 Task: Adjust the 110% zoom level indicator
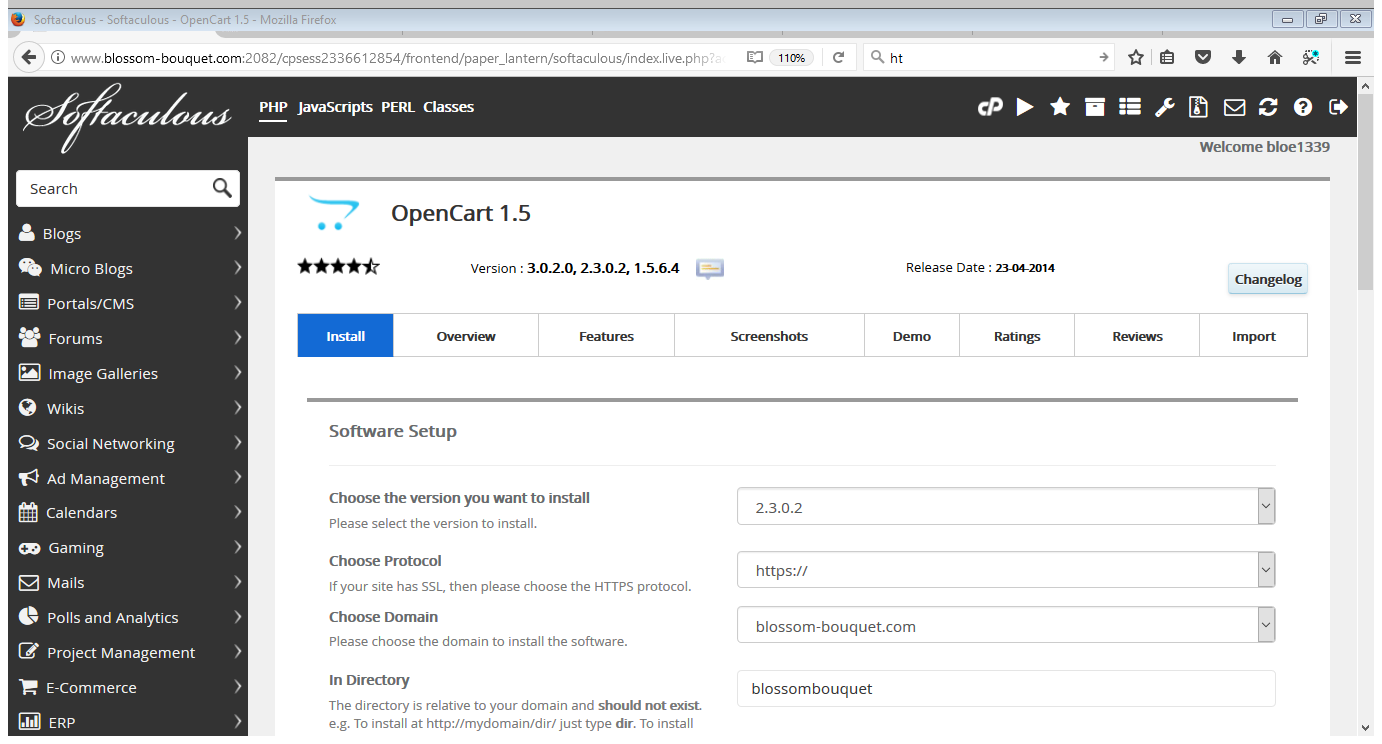pos(791,58)
